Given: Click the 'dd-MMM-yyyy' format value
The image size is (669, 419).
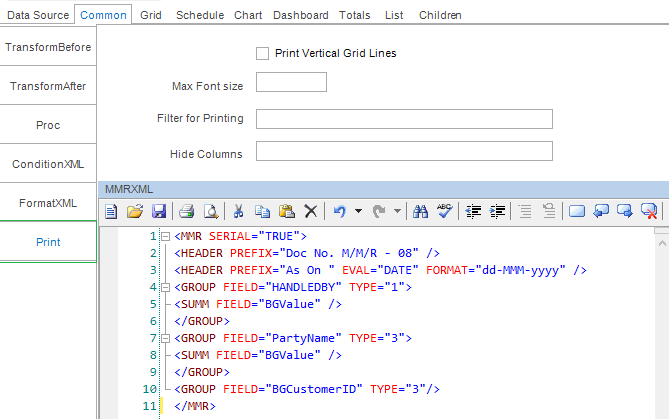Looking at the screenshot, I should click(x=520, y=271).
